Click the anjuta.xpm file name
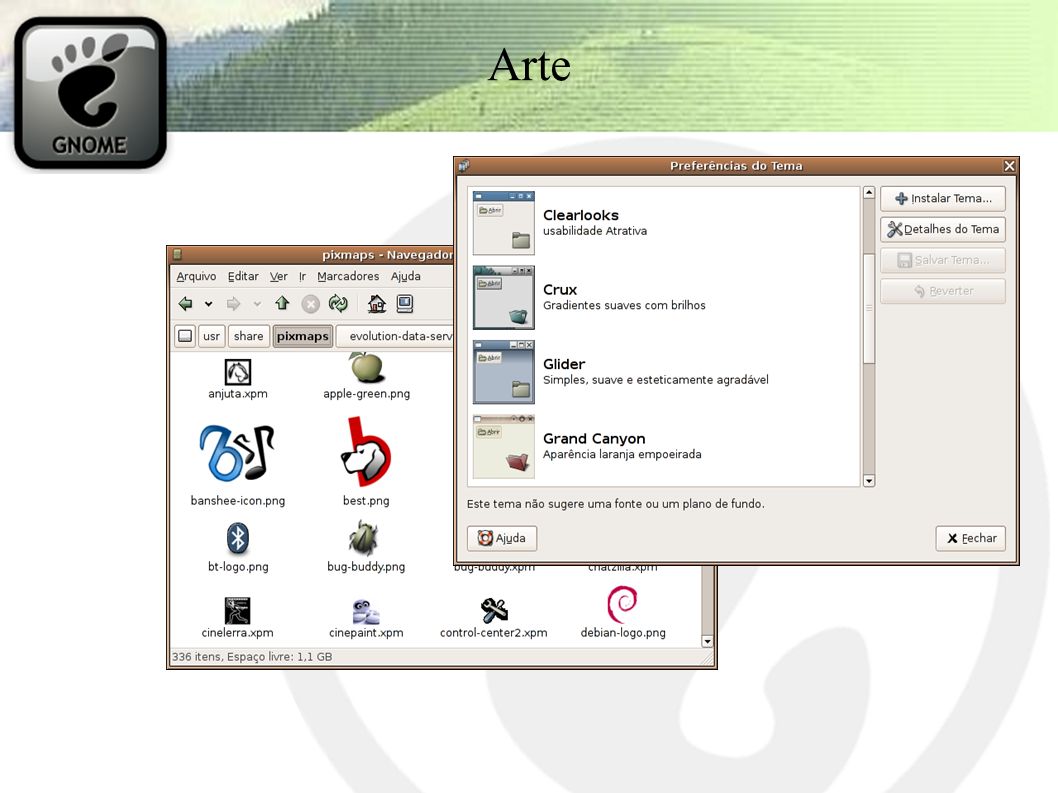This screenshot has height=793, width=1058. pos(238,393)
